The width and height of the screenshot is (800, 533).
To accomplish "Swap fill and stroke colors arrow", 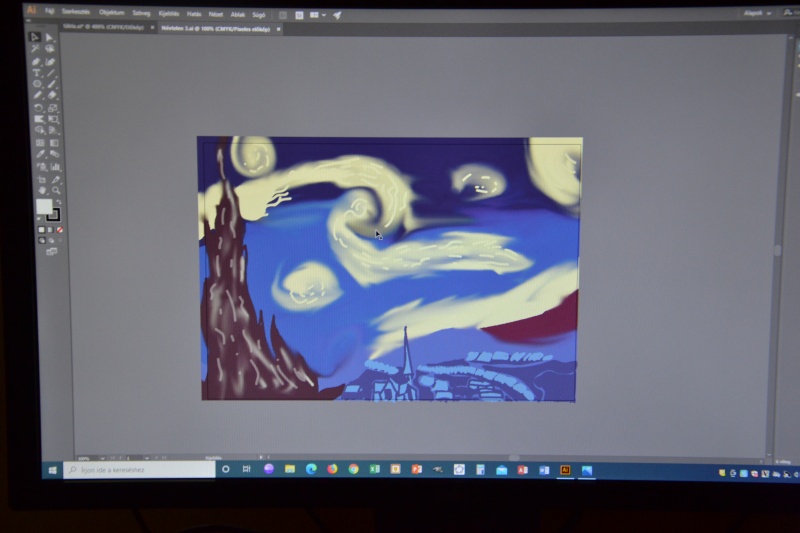I will (x=59, y=202).
